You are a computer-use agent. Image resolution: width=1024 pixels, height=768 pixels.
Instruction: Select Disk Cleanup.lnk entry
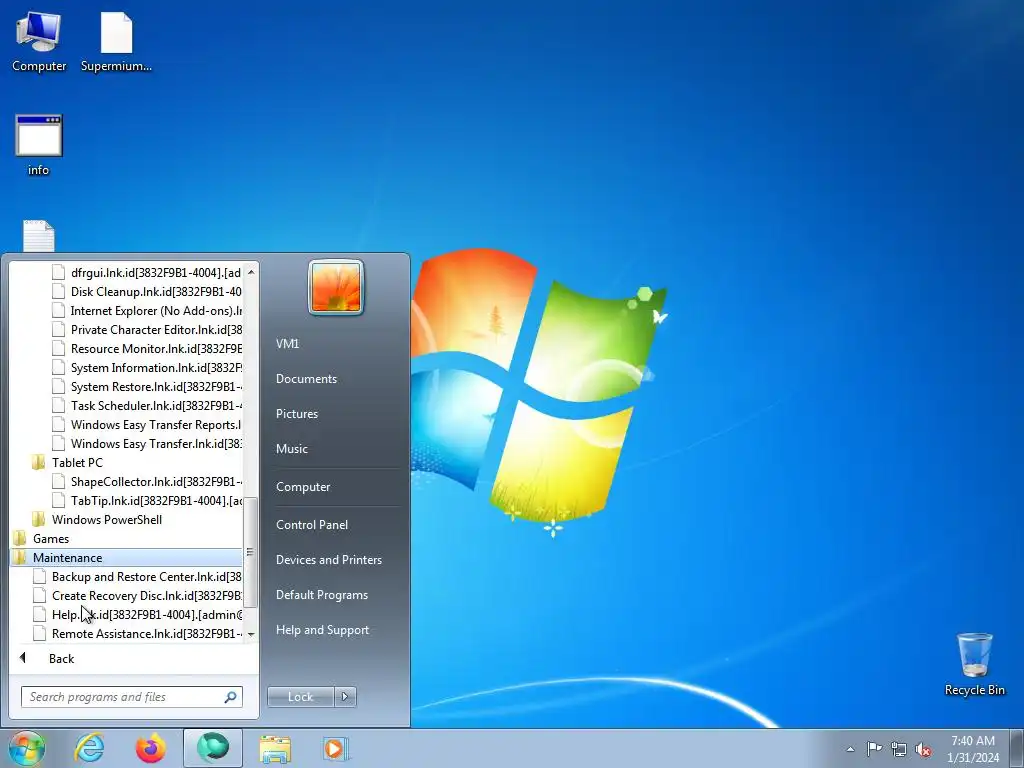coord(146,292)
